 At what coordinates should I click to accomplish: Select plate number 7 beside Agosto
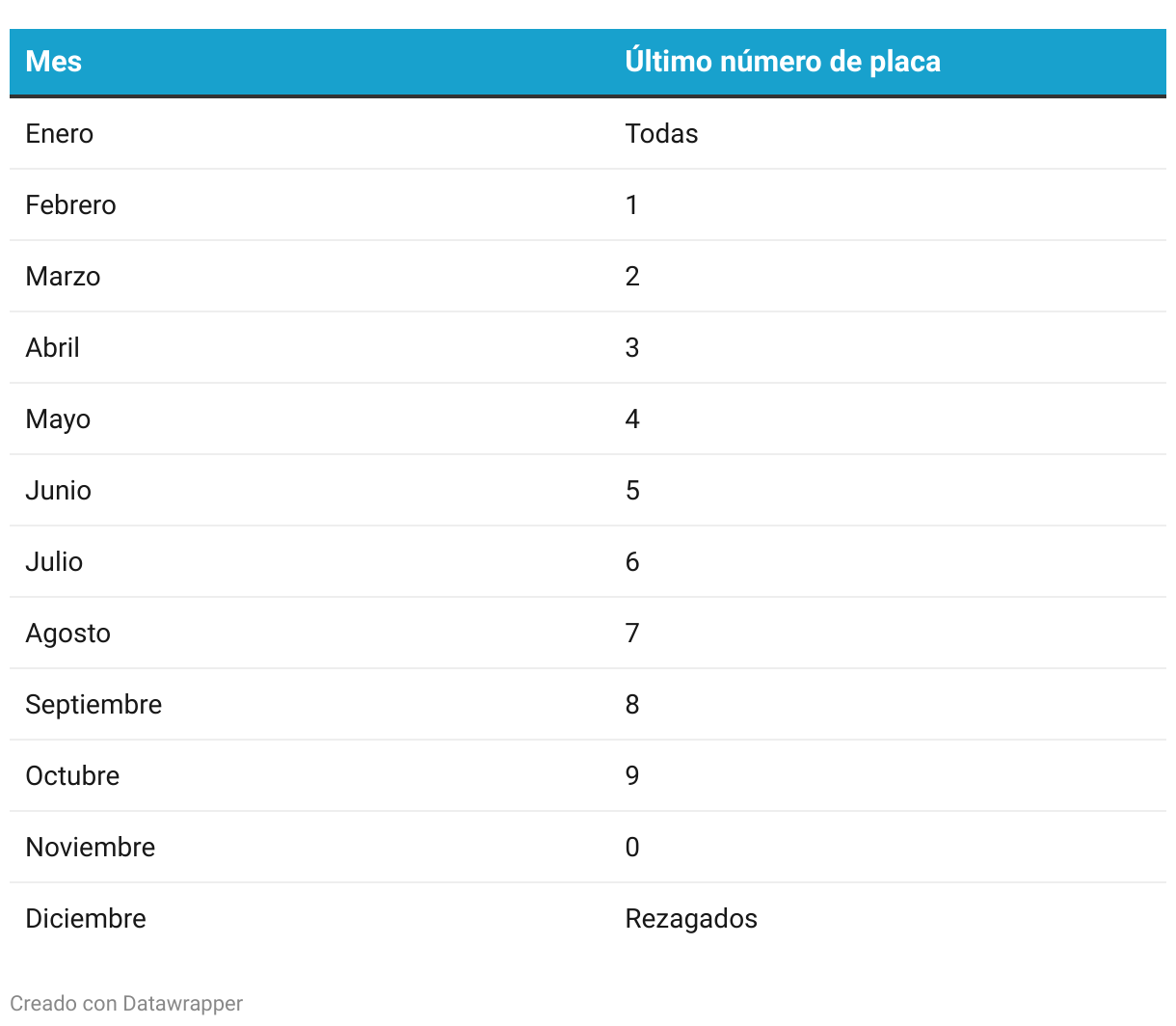(x=632, y=633)
